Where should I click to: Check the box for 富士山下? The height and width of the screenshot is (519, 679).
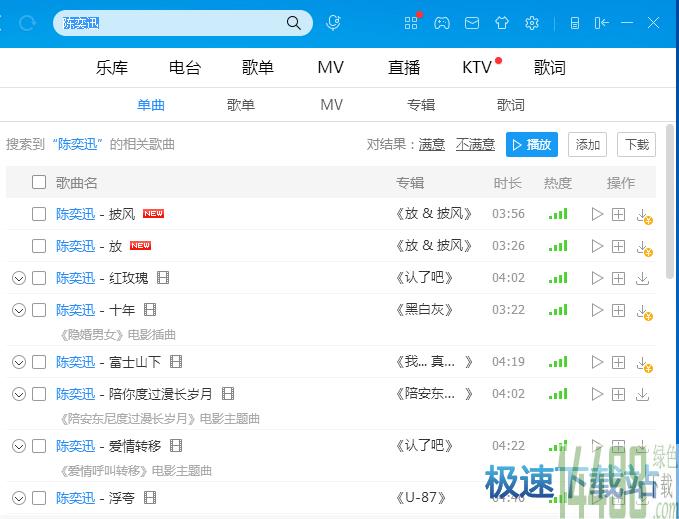coord(39,362)
